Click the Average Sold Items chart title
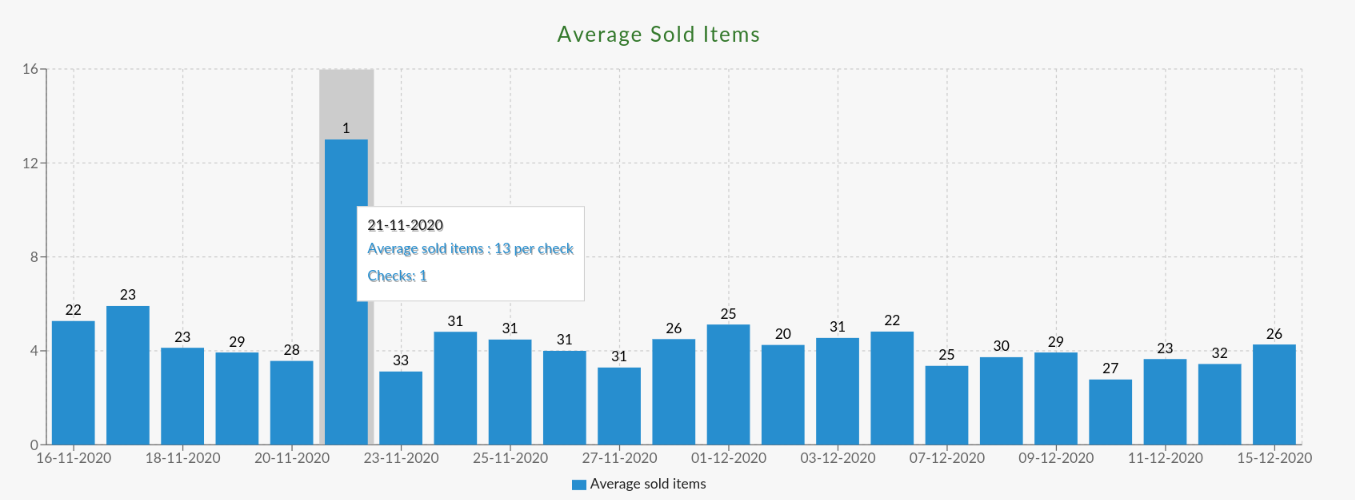The width and height of the screenshot is (1355, 500). tap(658, 35)
